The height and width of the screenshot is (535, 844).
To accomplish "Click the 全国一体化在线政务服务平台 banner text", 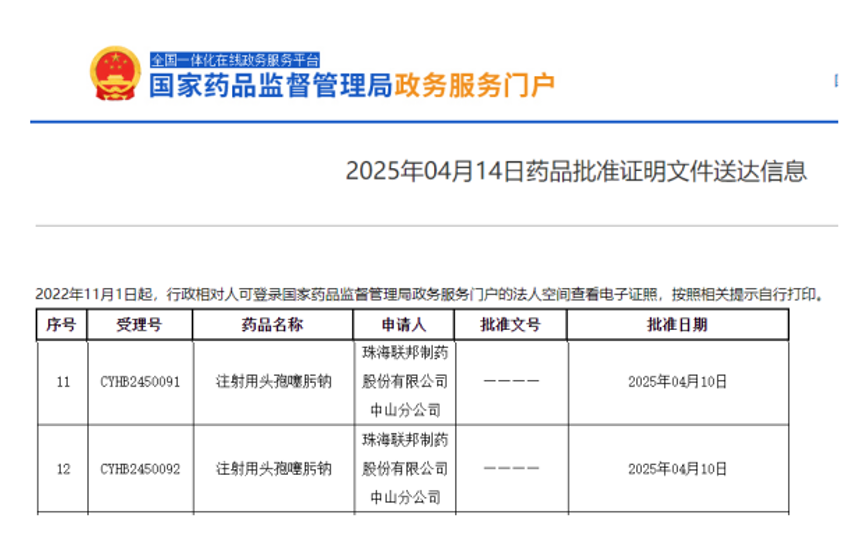I will pos(235,60).
